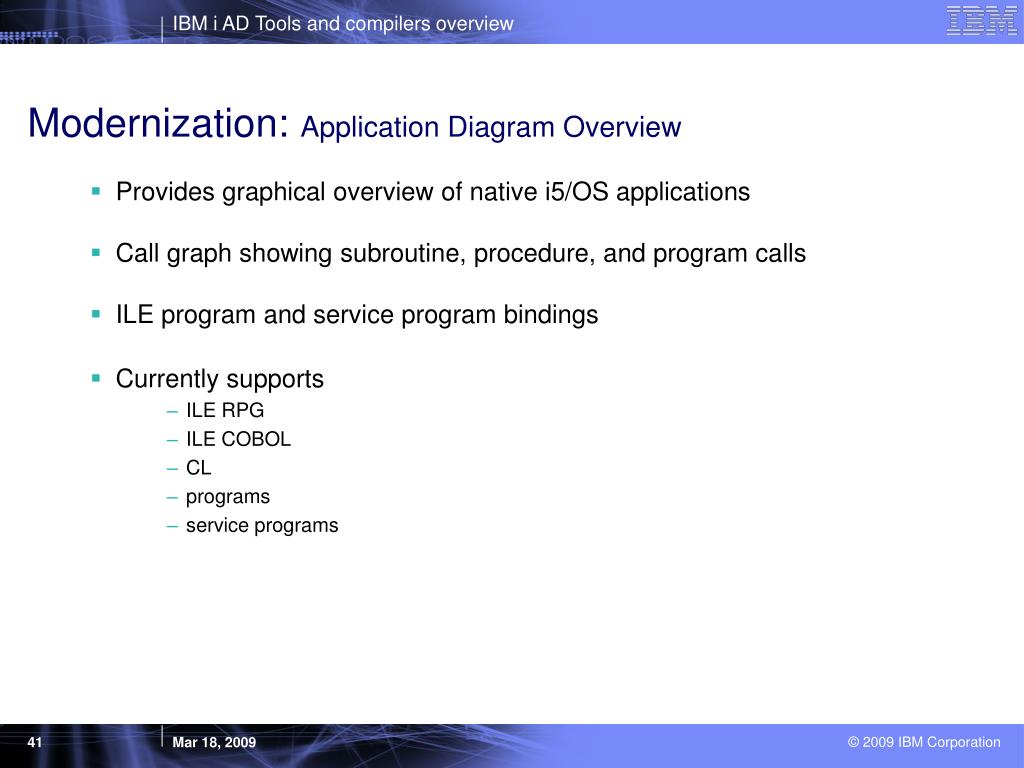1024x768 pixels.
Task: Click sub-item 'service programs'
Action: point(262,526)
